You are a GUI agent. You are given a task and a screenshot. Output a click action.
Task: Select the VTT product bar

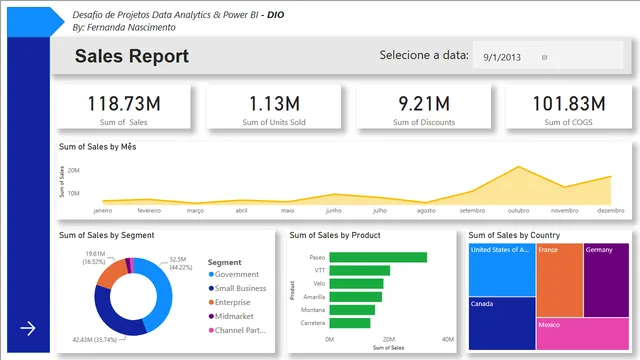[360, 270]
